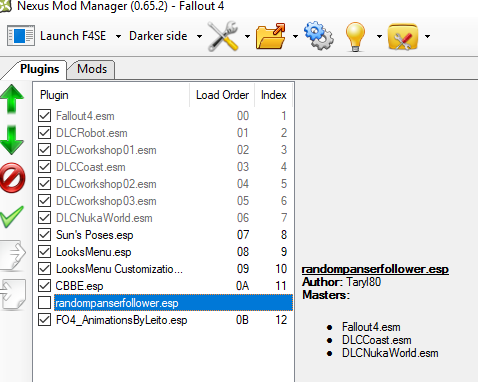Click the Launch F4SE game icon

point(21,36)
